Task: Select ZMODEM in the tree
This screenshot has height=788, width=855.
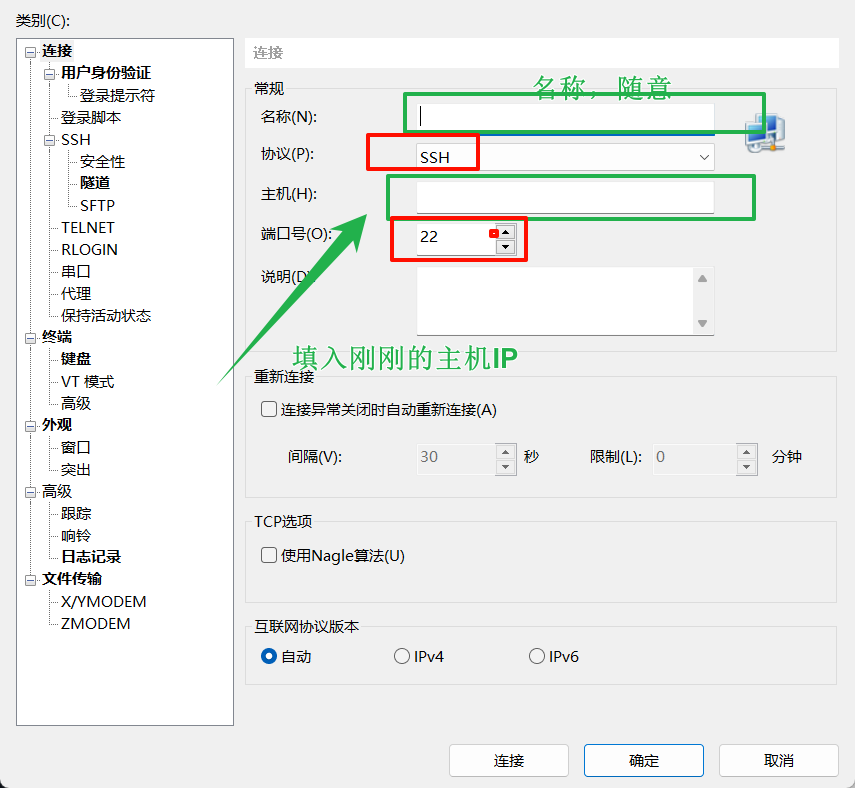Action: click(95, 623)
